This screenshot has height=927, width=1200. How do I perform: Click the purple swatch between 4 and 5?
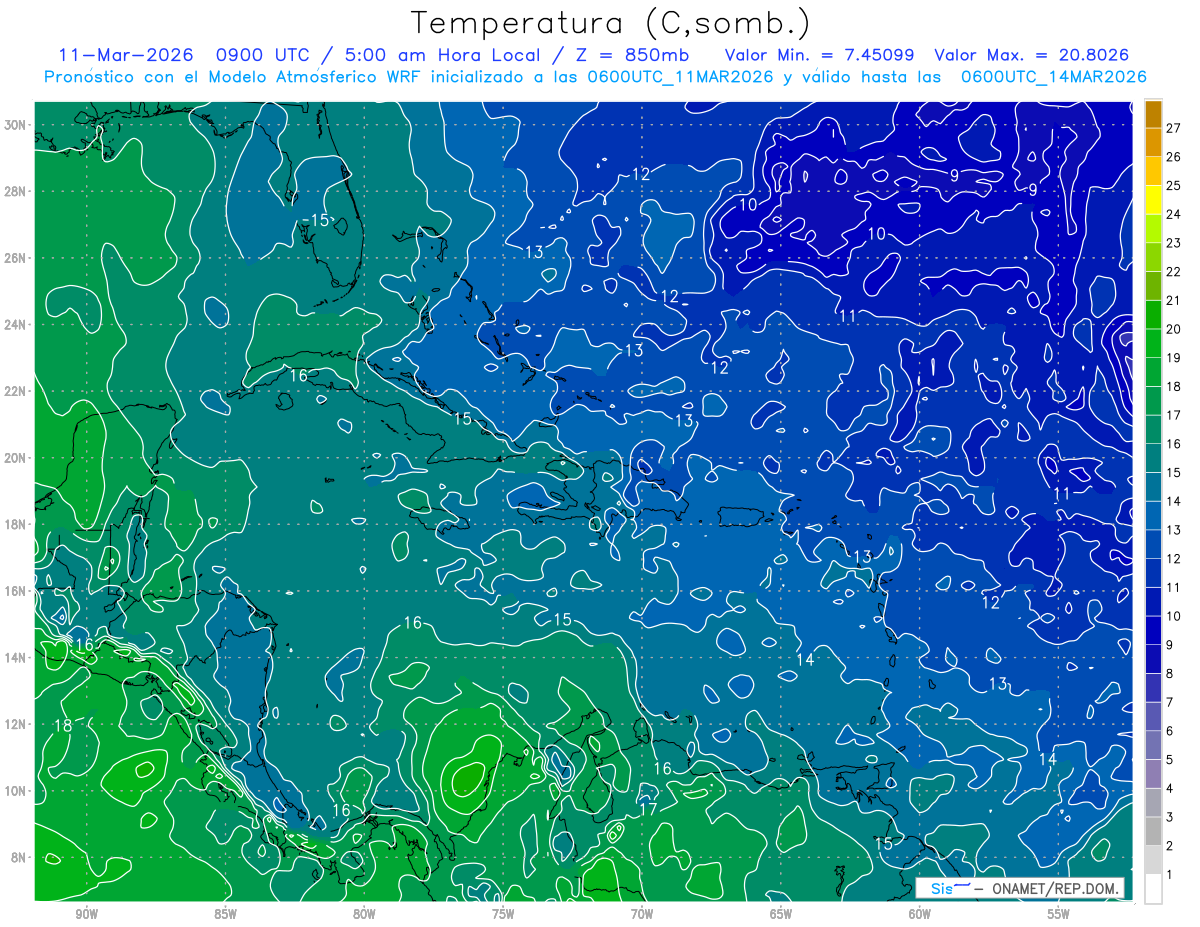1153,774
